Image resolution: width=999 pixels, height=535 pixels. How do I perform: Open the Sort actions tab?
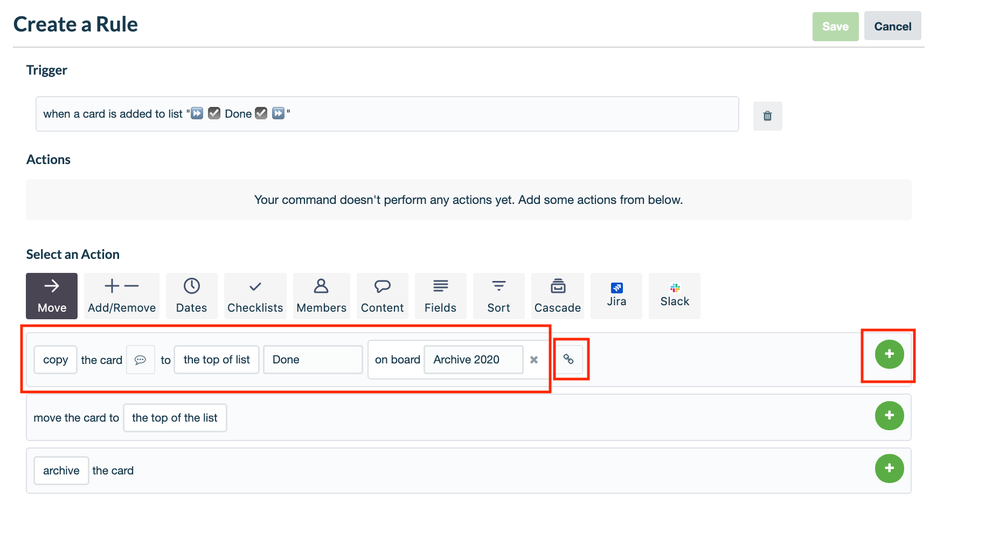coord(498,296)
